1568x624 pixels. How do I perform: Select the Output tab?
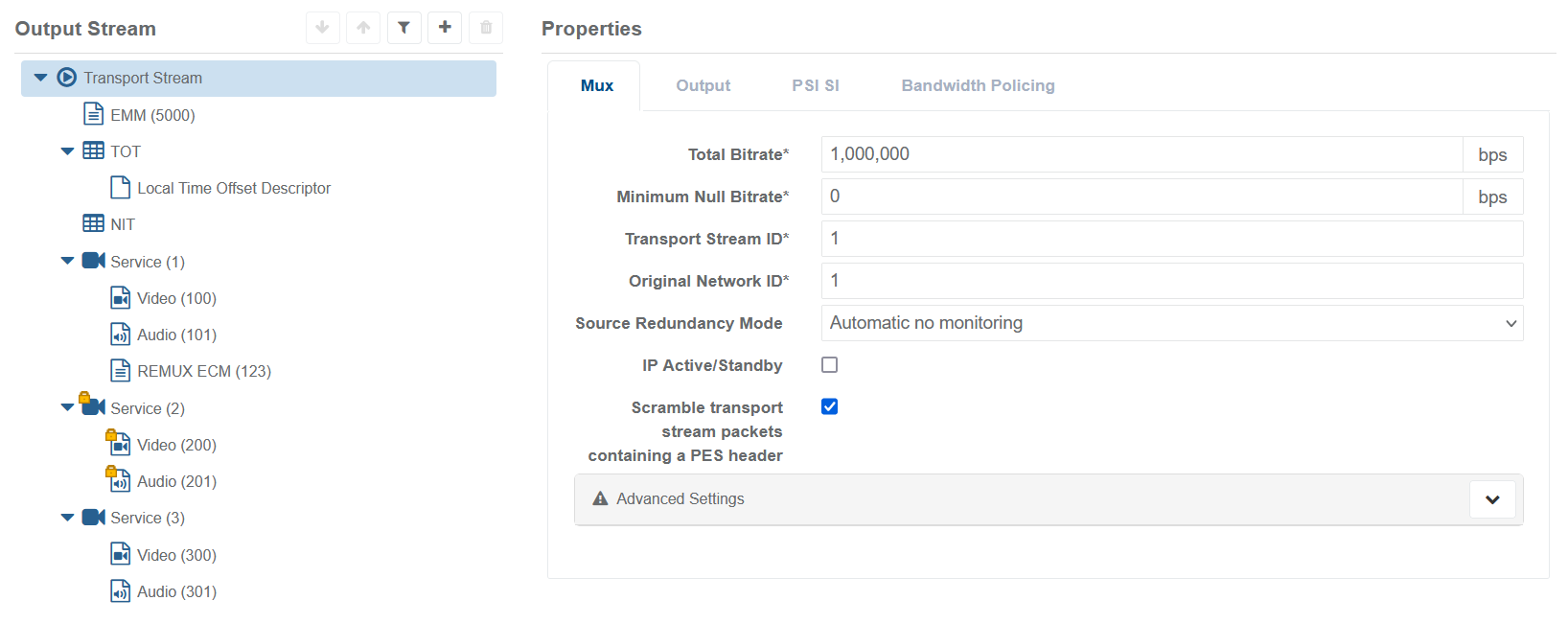coord(703,85)
